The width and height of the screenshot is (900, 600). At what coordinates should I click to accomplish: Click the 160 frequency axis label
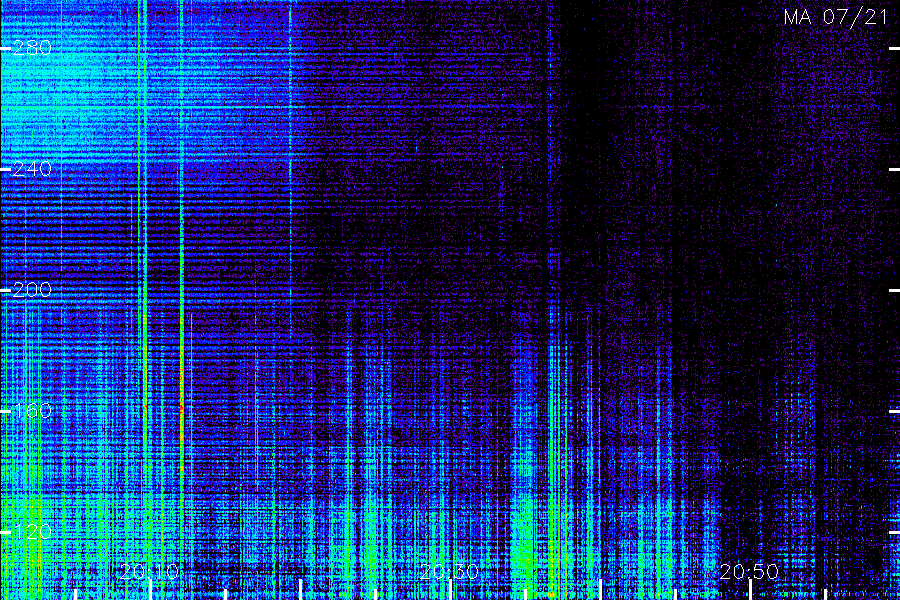coord(32,411)
